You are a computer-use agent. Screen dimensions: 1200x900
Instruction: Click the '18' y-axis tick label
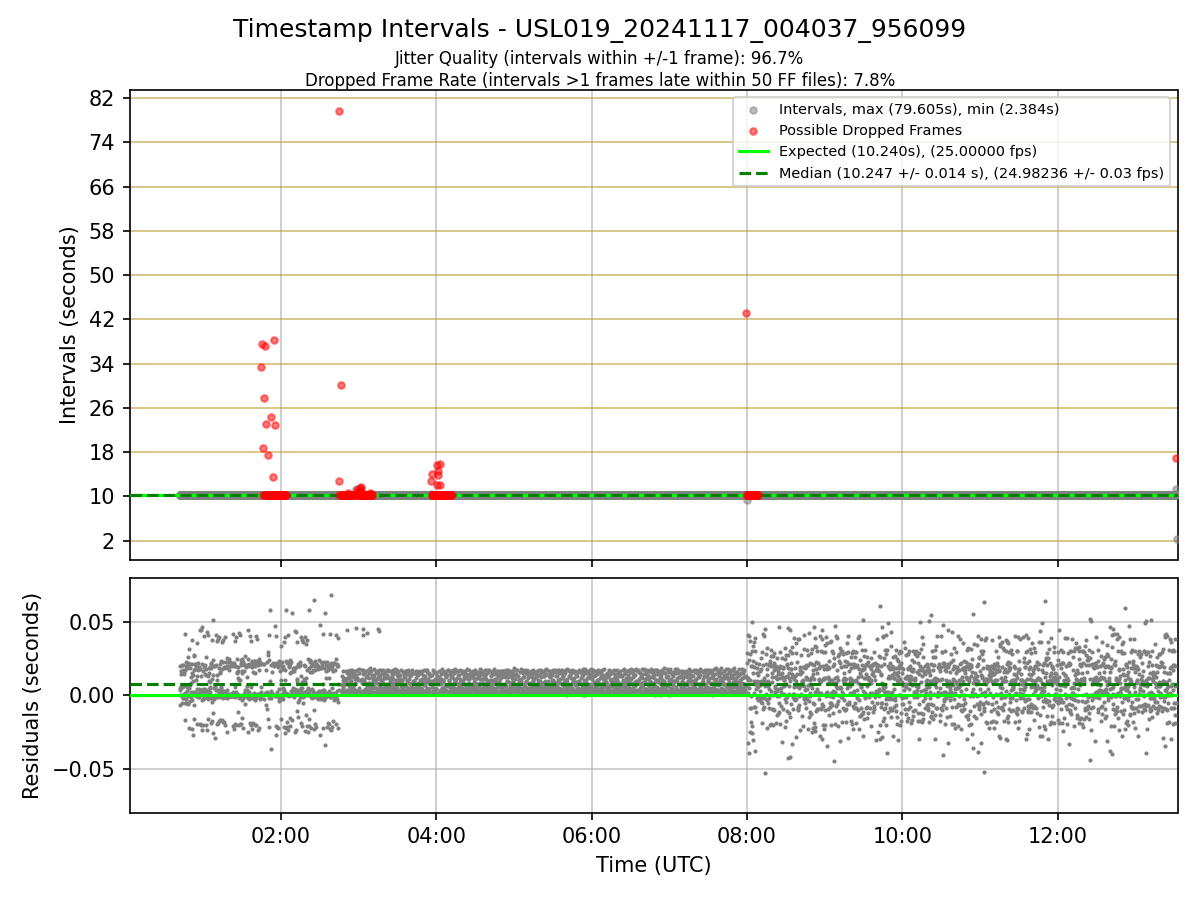103,452
